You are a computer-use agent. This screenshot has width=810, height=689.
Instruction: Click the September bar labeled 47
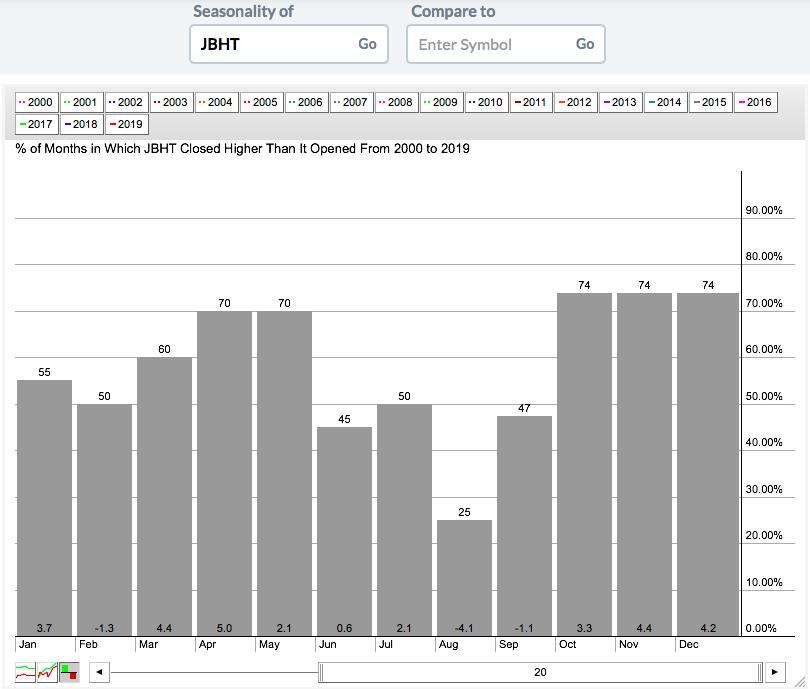(524, 526)
